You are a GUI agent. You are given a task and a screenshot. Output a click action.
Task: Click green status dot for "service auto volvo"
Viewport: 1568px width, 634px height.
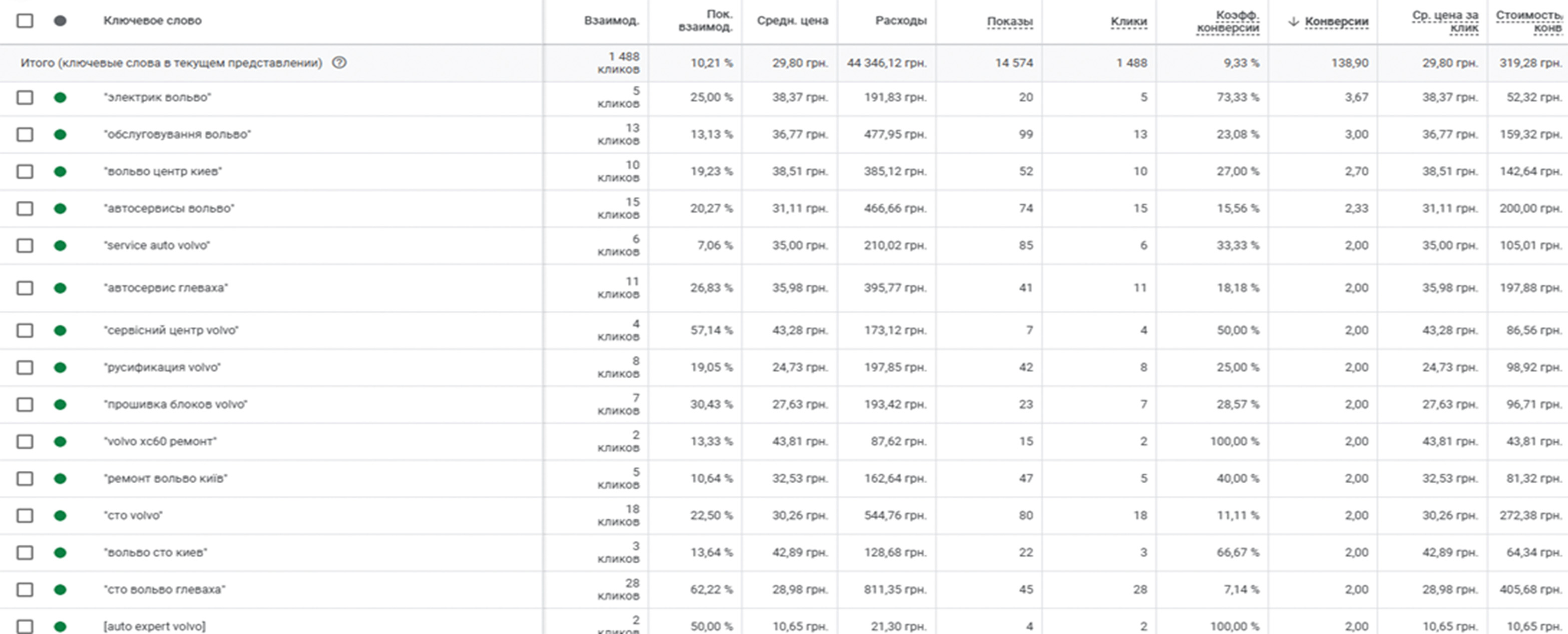[60, 245]
